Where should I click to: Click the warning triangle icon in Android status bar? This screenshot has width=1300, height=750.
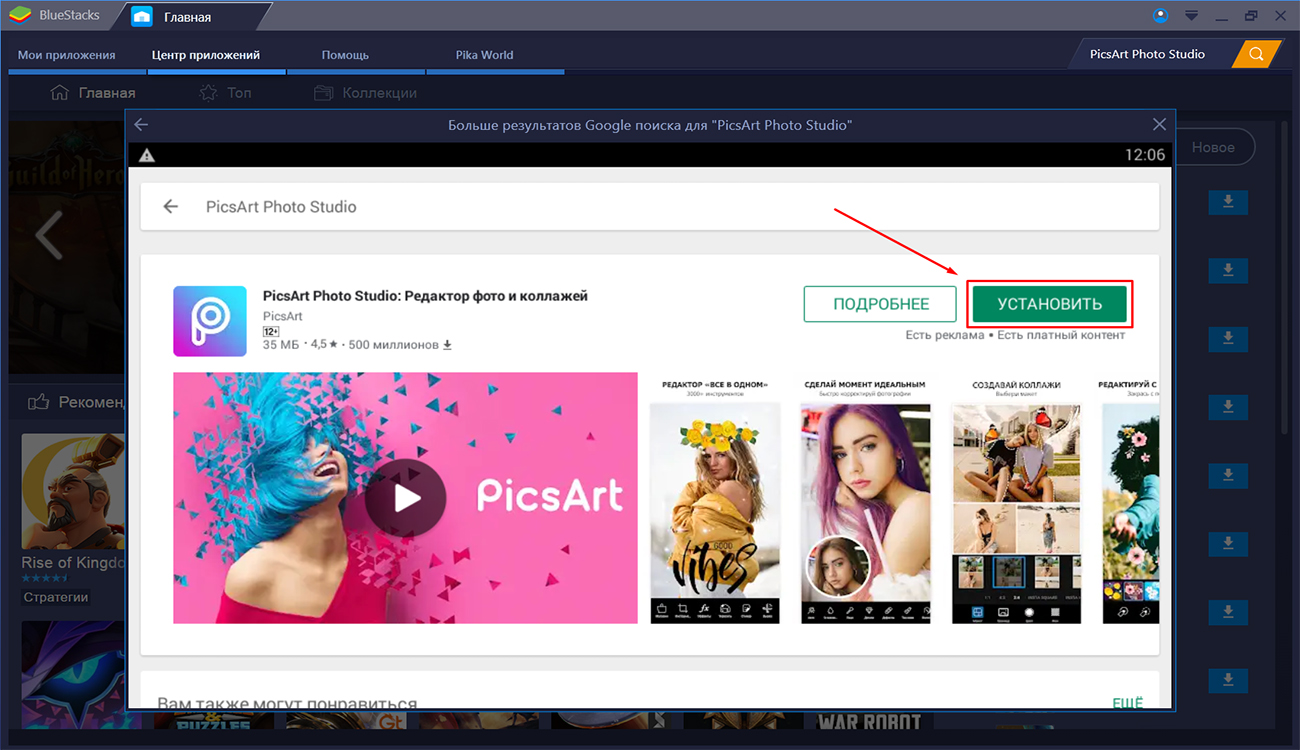click(147, 155)
